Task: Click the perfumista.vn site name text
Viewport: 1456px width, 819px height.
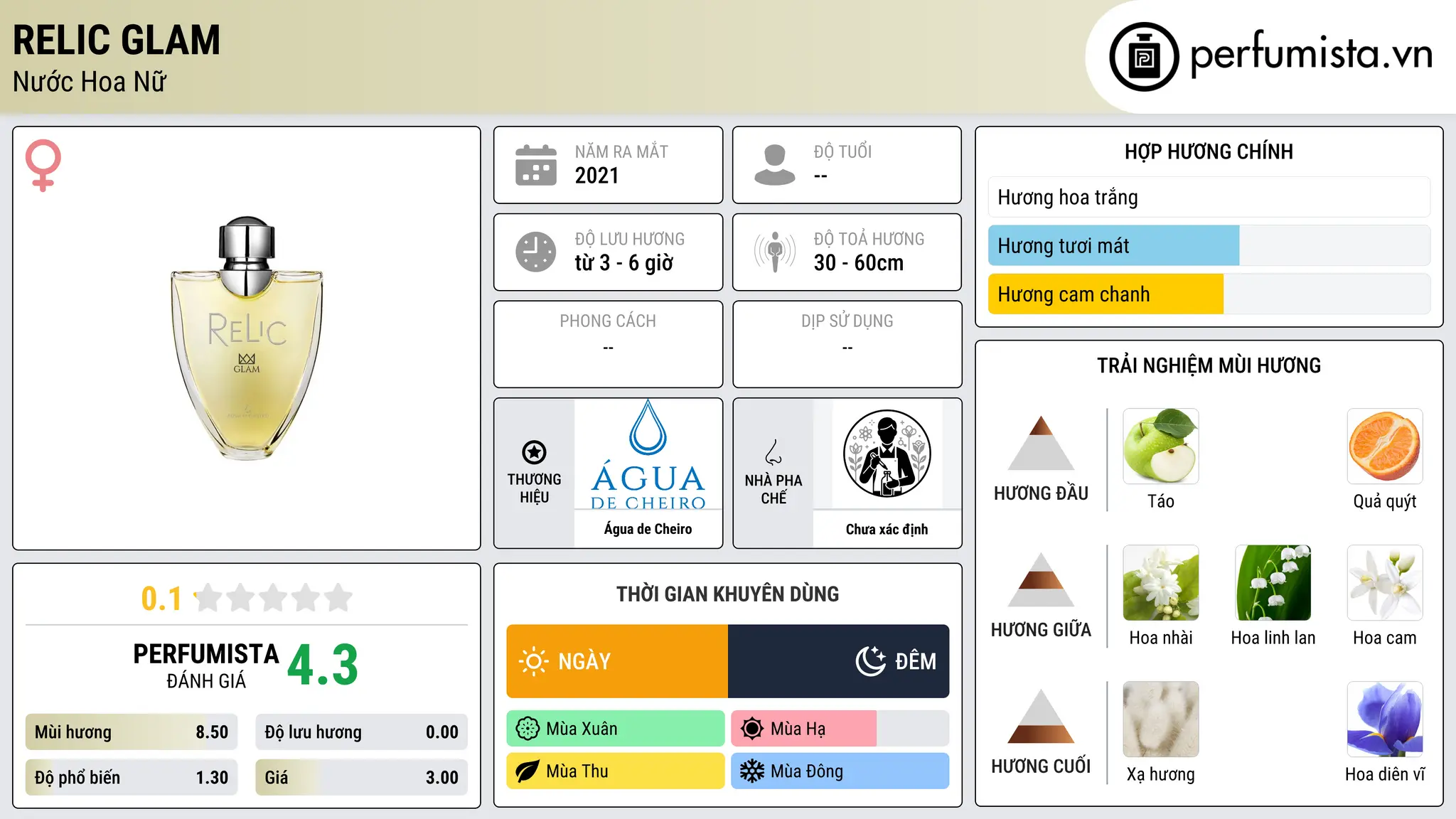Action: coord(1312,54)
